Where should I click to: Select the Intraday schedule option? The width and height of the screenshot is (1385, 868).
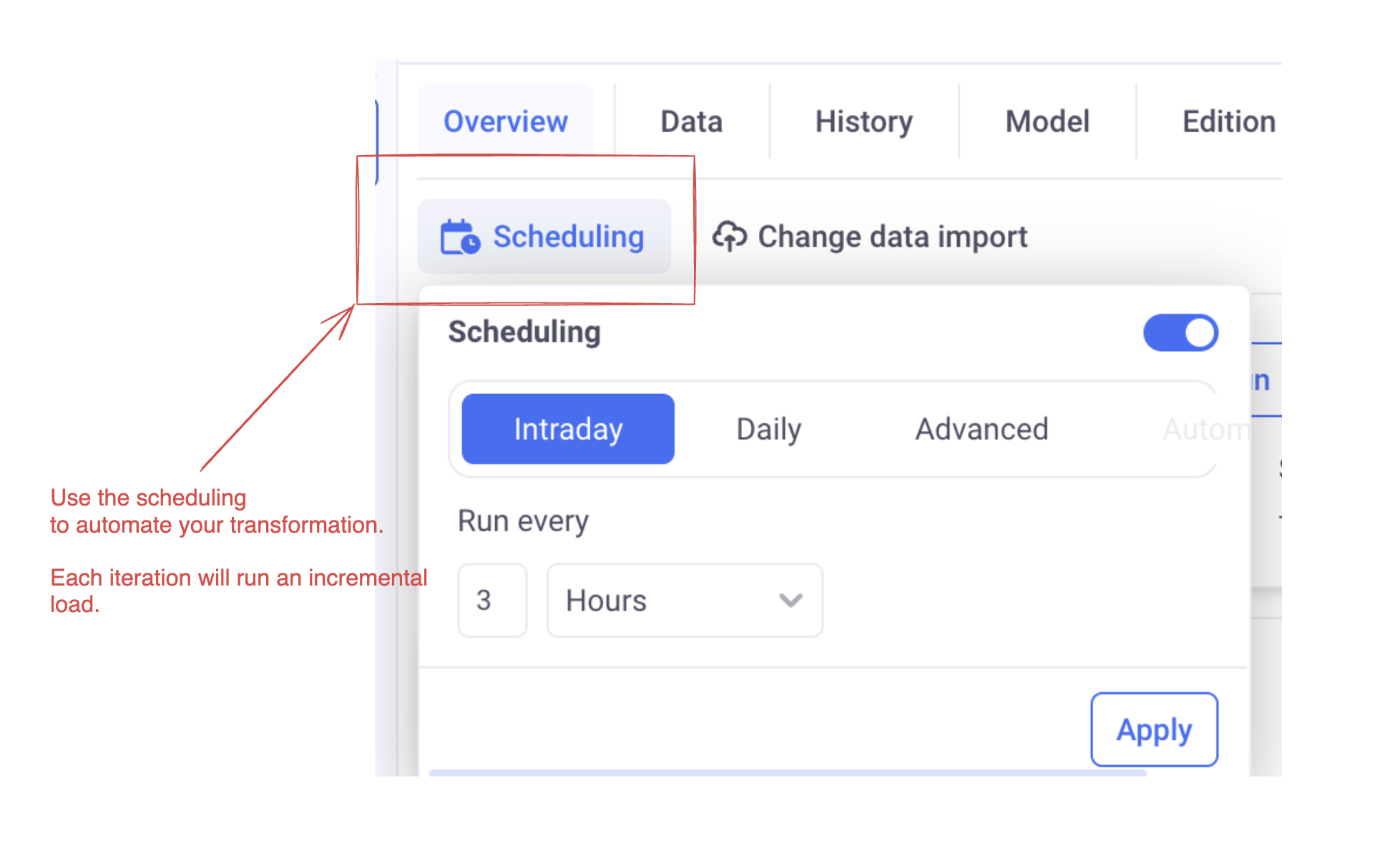[568, 429]
